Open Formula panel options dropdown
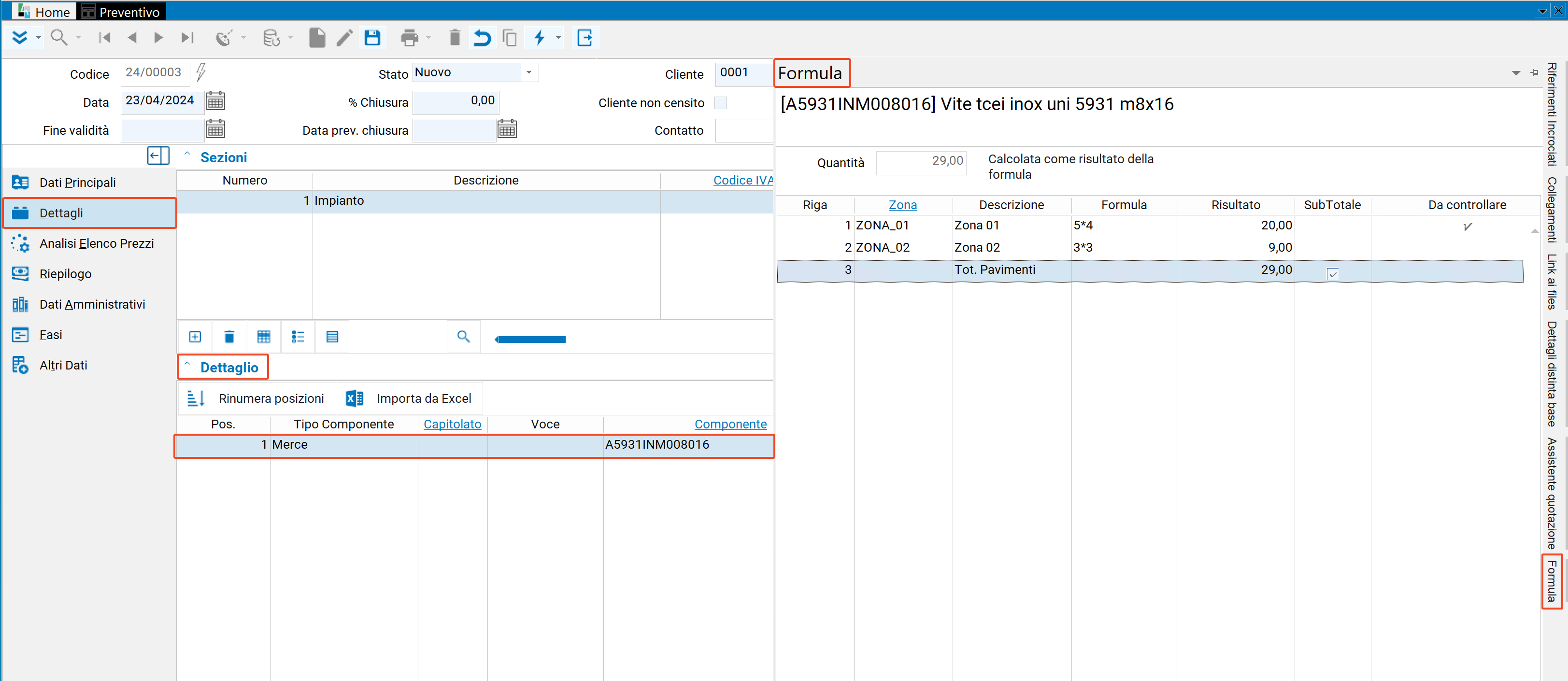This screenshot has width=1568, height=681. tap(1516, 73)
